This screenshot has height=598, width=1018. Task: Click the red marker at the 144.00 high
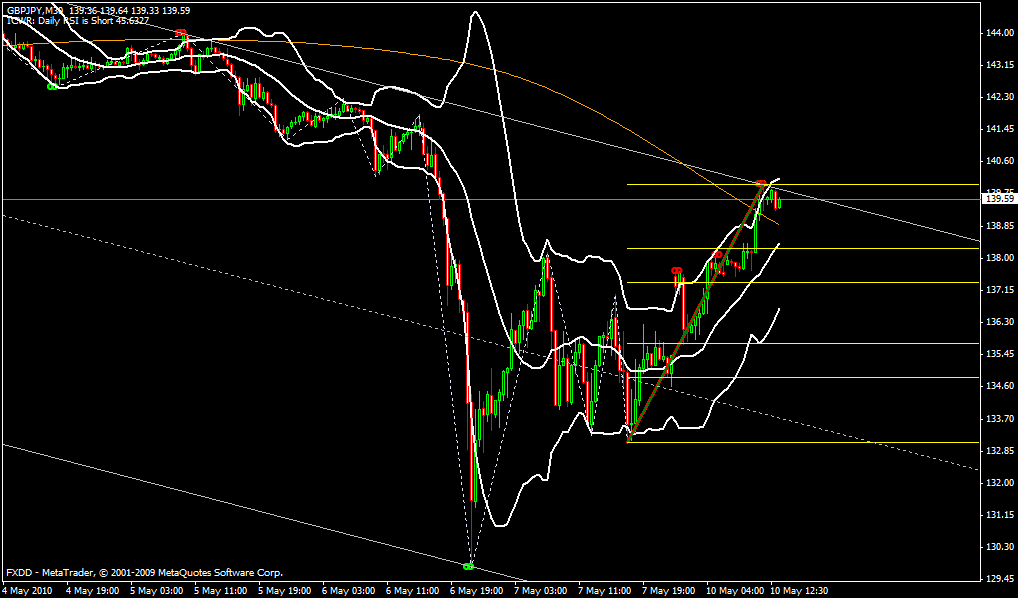tap(181, 33)
